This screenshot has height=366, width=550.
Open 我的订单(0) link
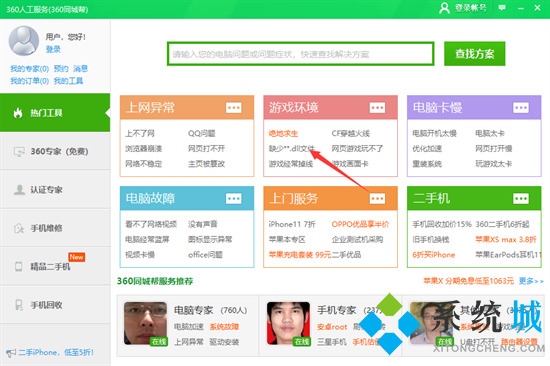click(29, 81)
